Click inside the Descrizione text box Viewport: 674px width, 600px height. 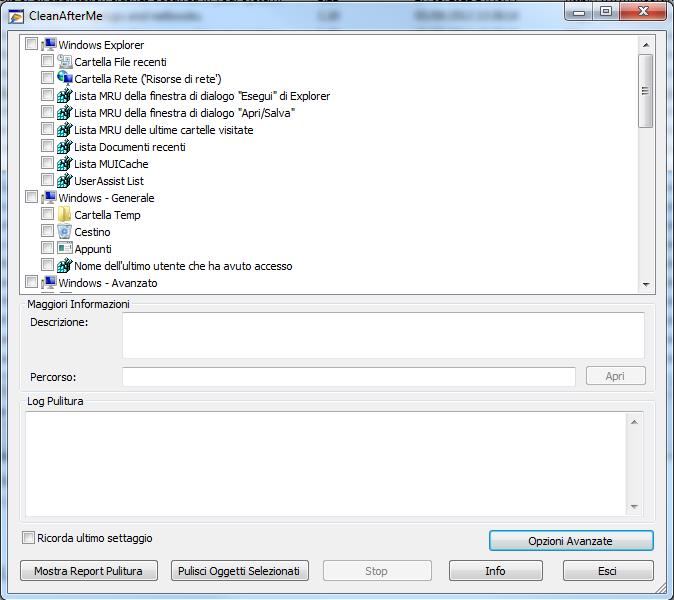(x=383, y=335)
